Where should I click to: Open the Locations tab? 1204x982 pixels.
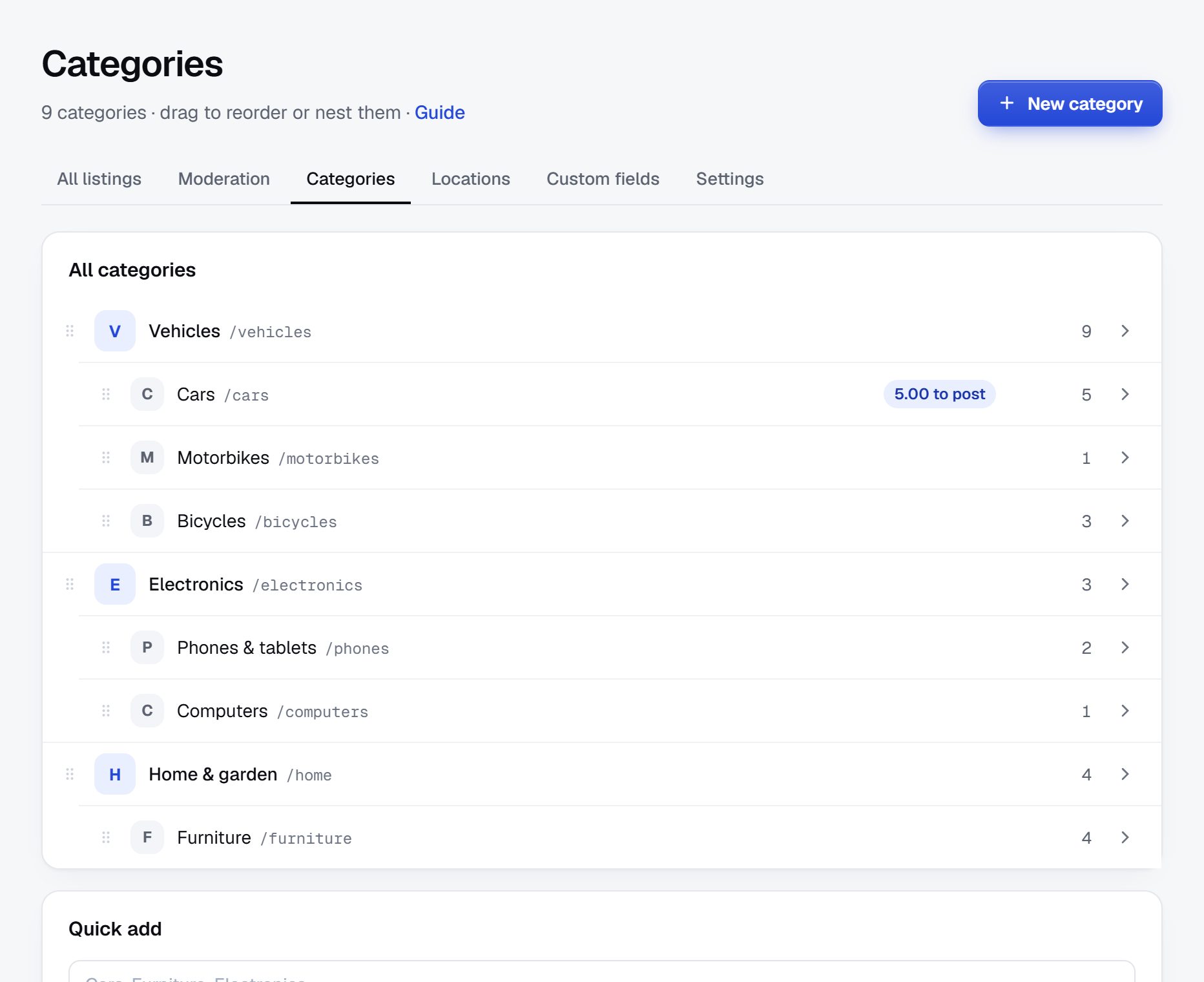click(x=471, y=179)
